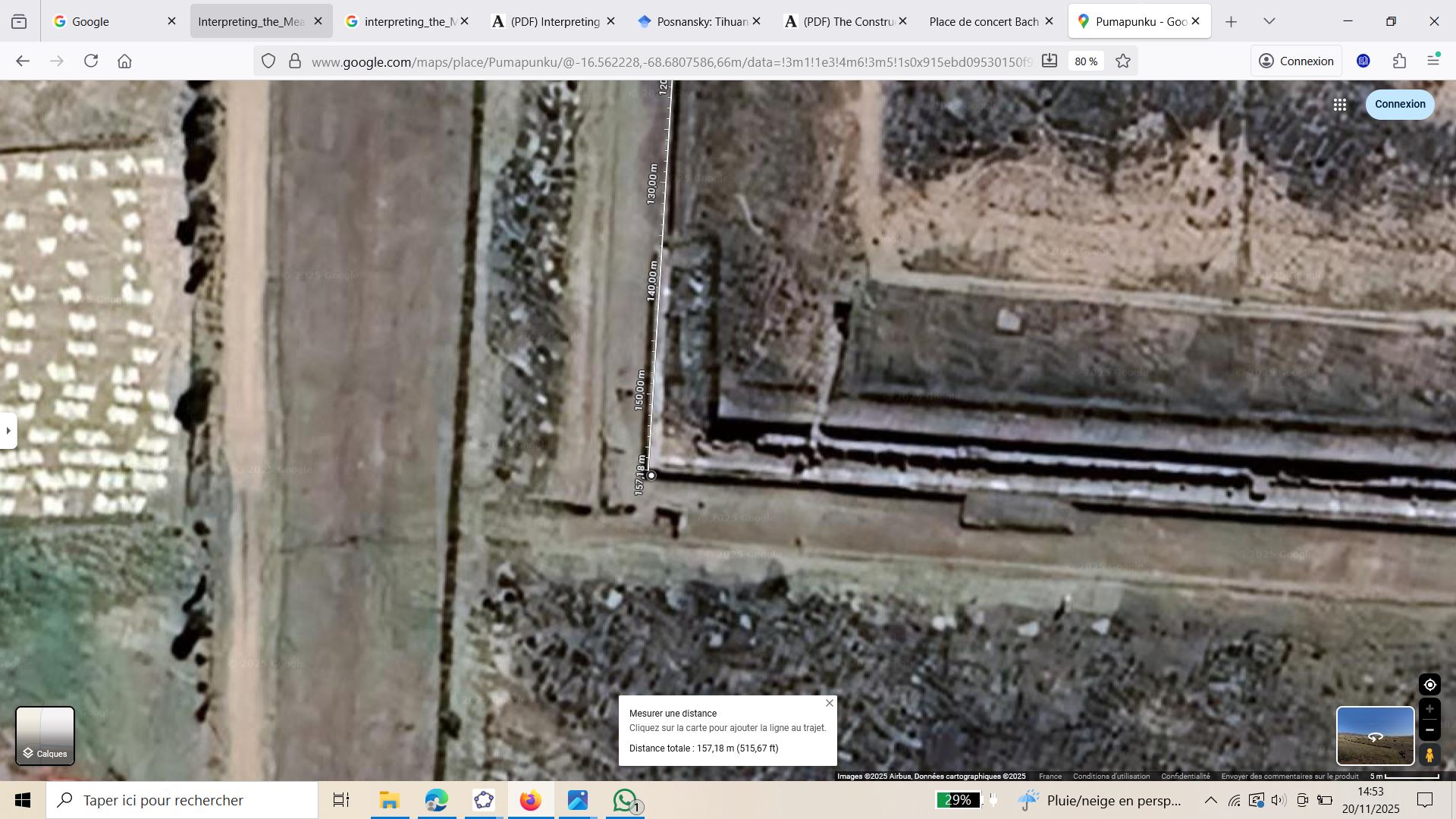
Task: Open the list all tabs dropdown chevron
Action: click(1269, 21)
